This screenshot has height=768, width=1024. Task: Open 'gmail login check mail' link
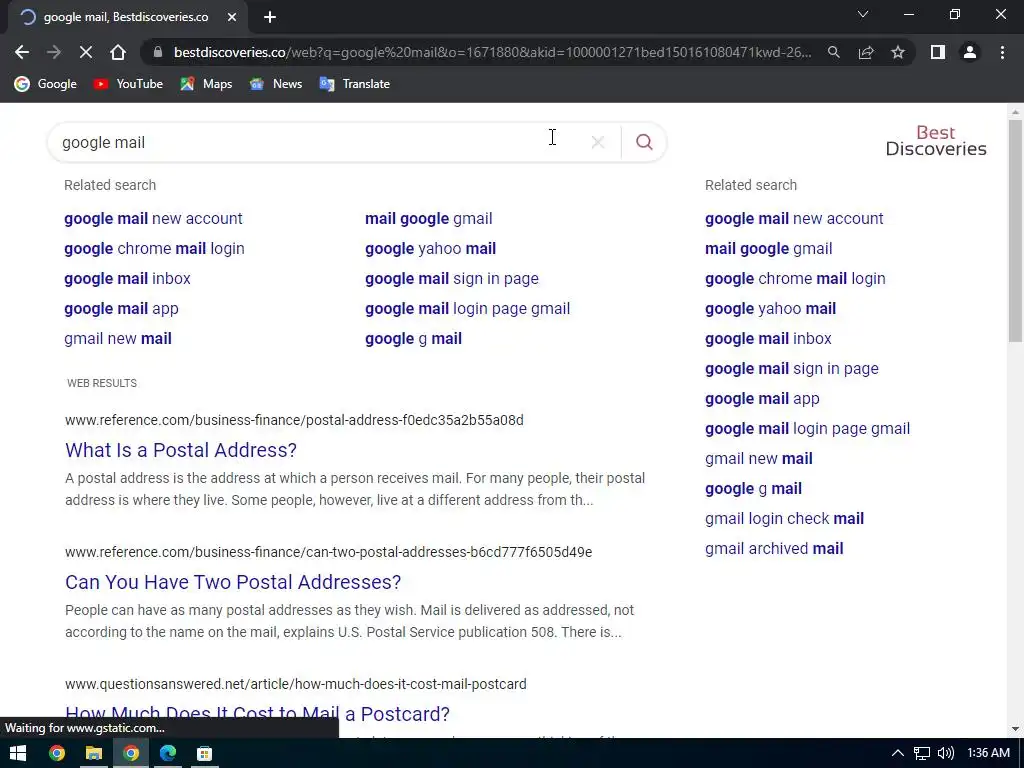784,519
